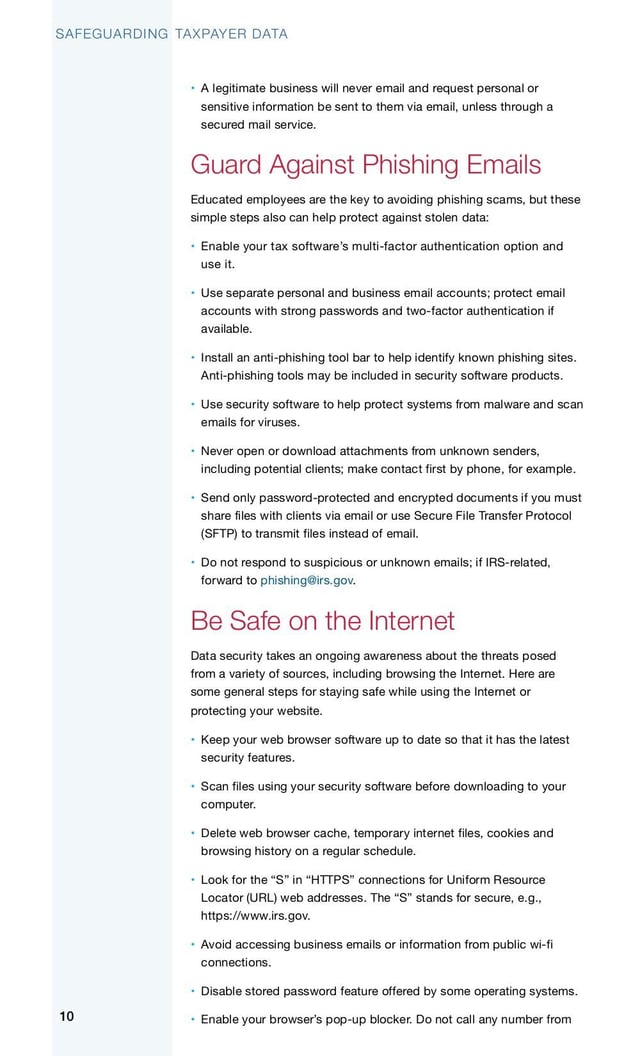The height and width of the screenshot is (1056, 640).
Task: Click the "Guard Against Phishing Emails" heading
Action: coord(365,164)
